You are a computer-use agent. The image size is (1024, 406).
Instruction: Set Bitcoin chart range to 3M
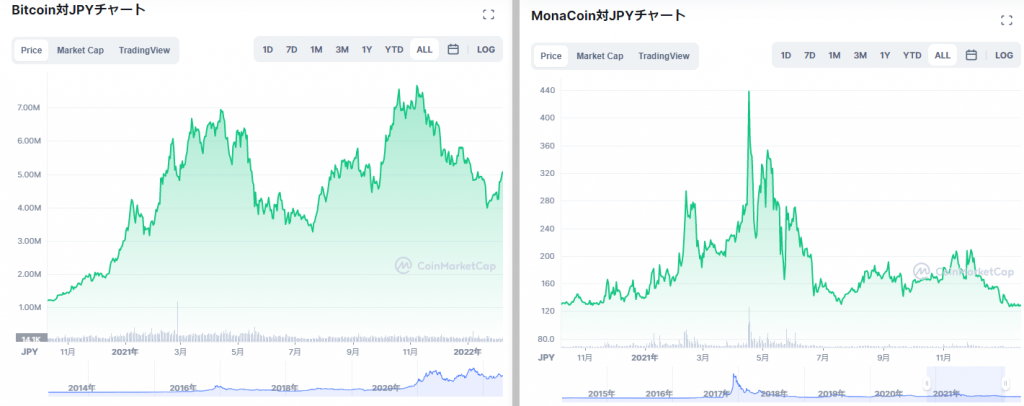342,50
